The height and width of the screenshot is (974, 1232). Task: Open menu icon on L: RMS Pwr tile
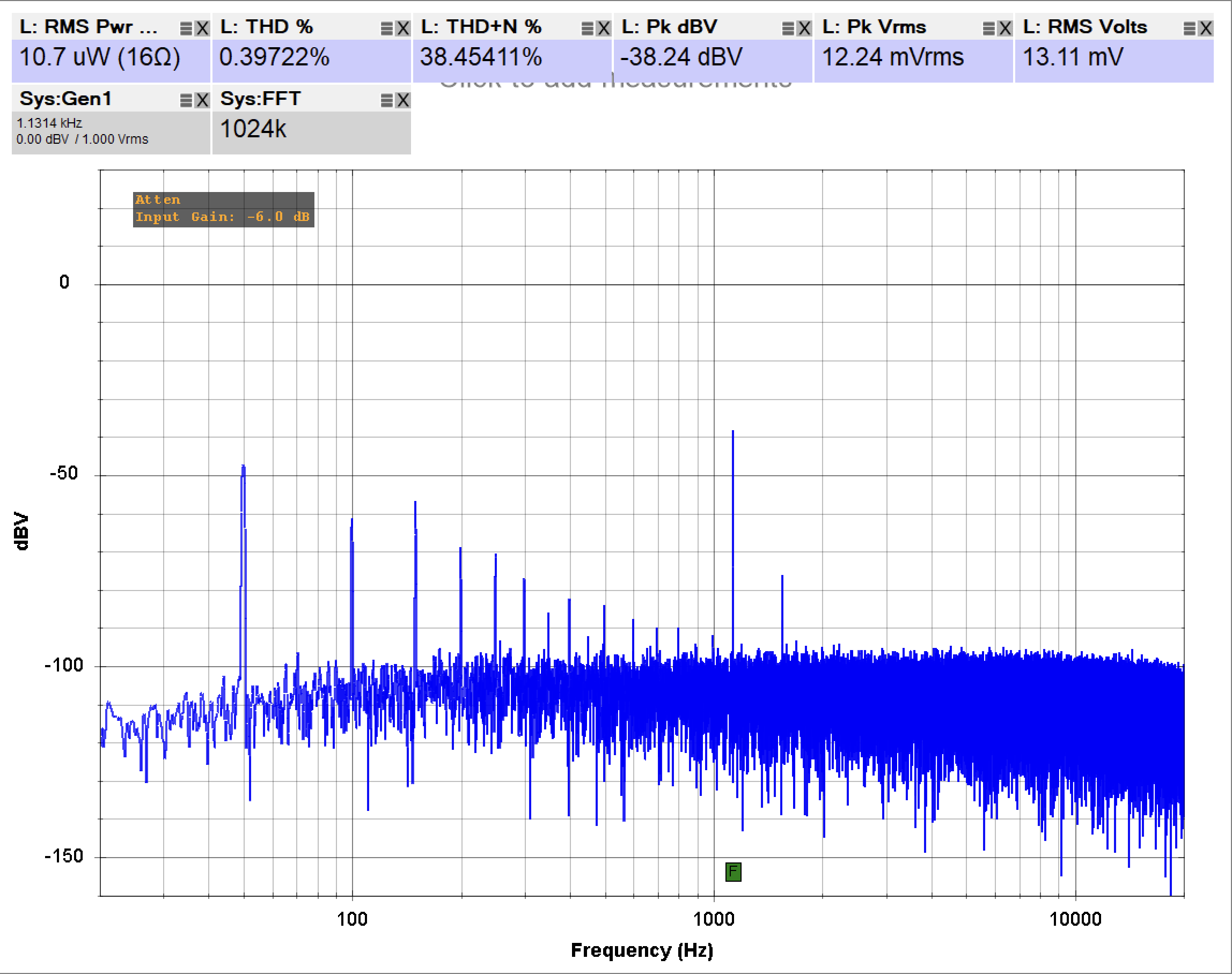(x=186, y=28)
